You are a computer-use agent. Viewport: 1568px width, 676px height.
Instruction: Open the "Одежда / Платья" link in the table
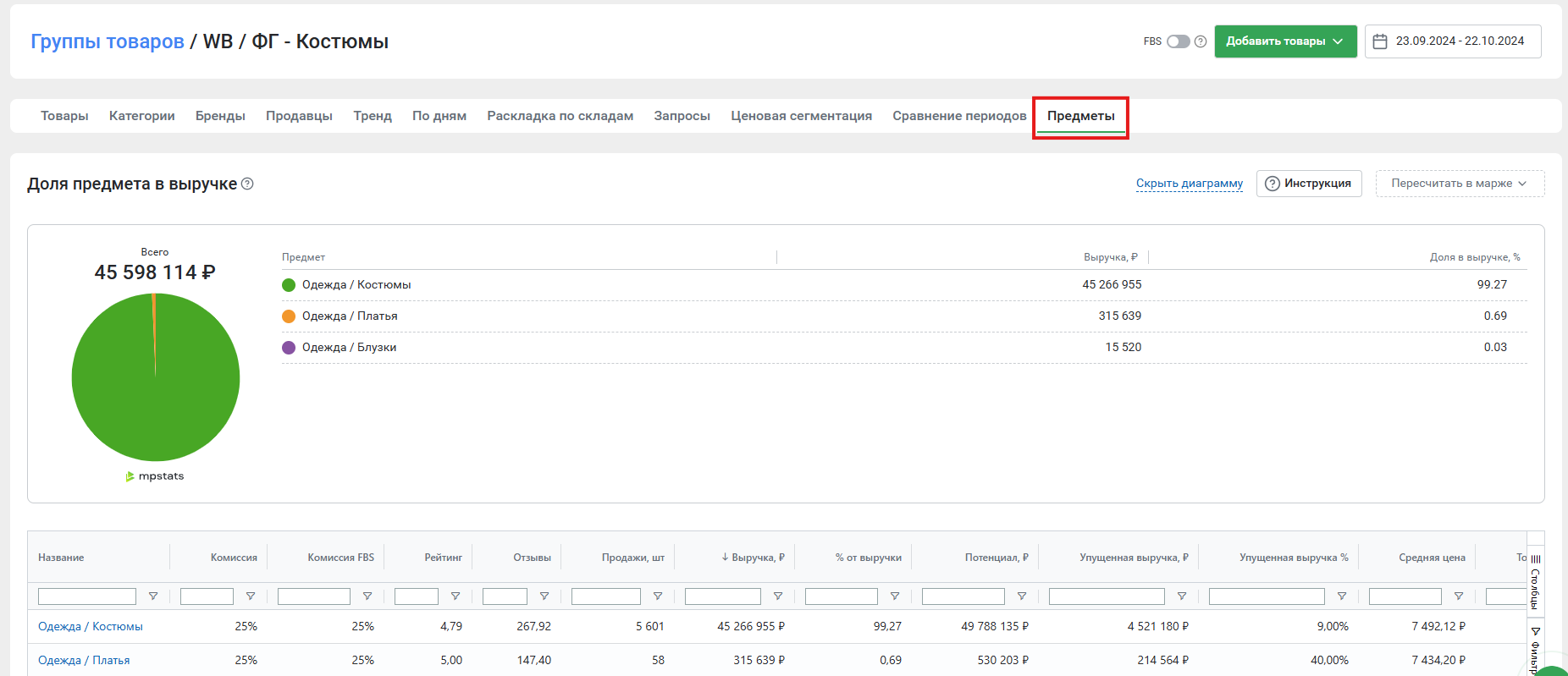84,661
